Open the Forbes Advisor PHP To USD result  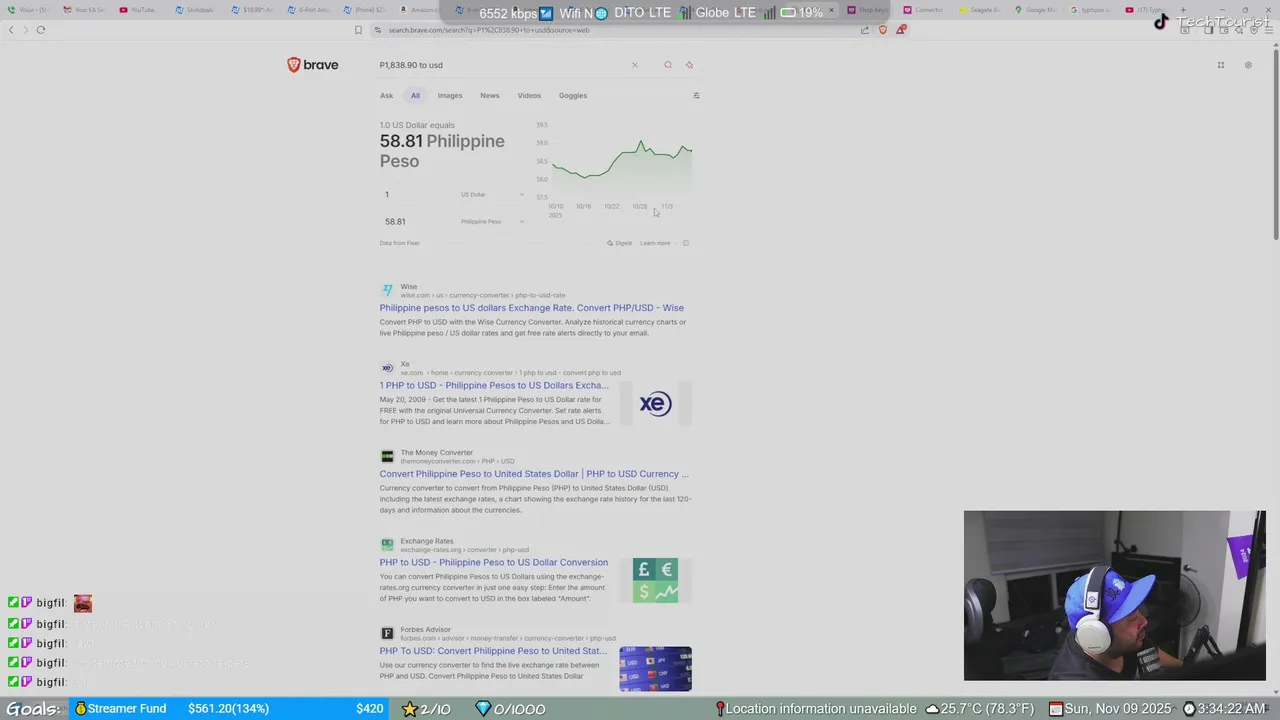tap(493, 651)
